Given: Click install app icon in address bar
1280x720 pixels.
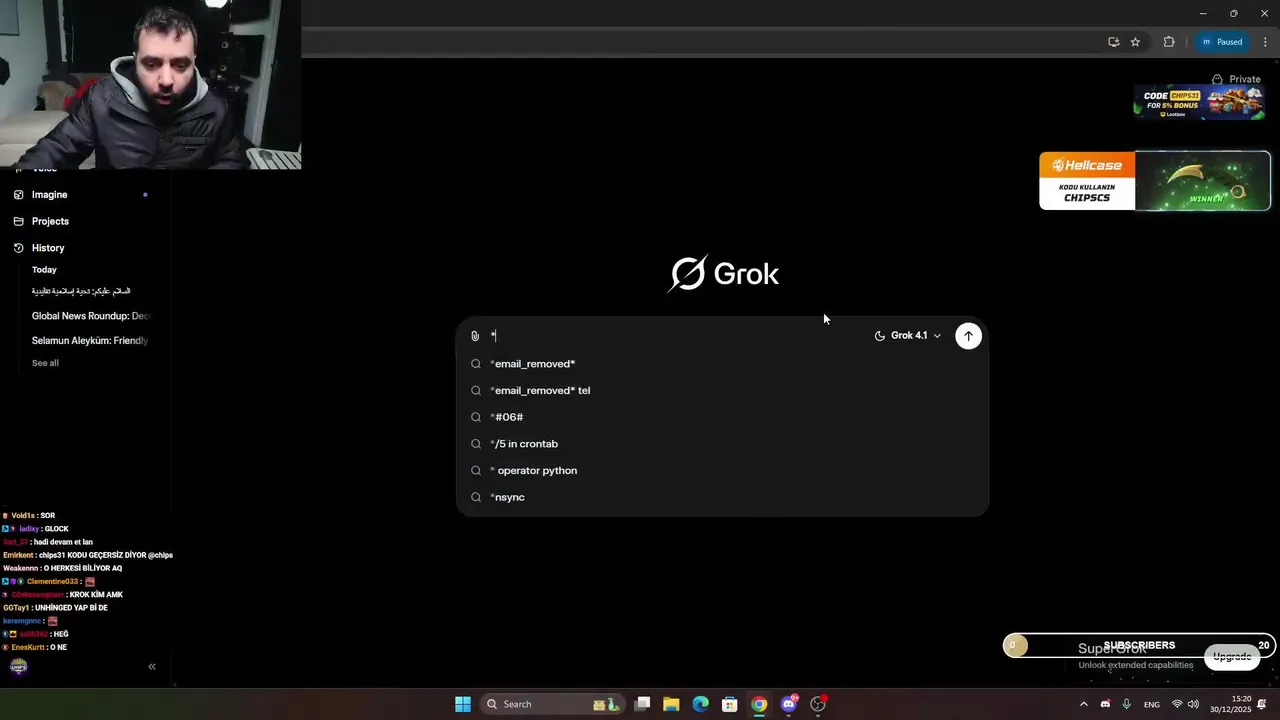Looking at the screenshot, I should [x=1113, y=42].
